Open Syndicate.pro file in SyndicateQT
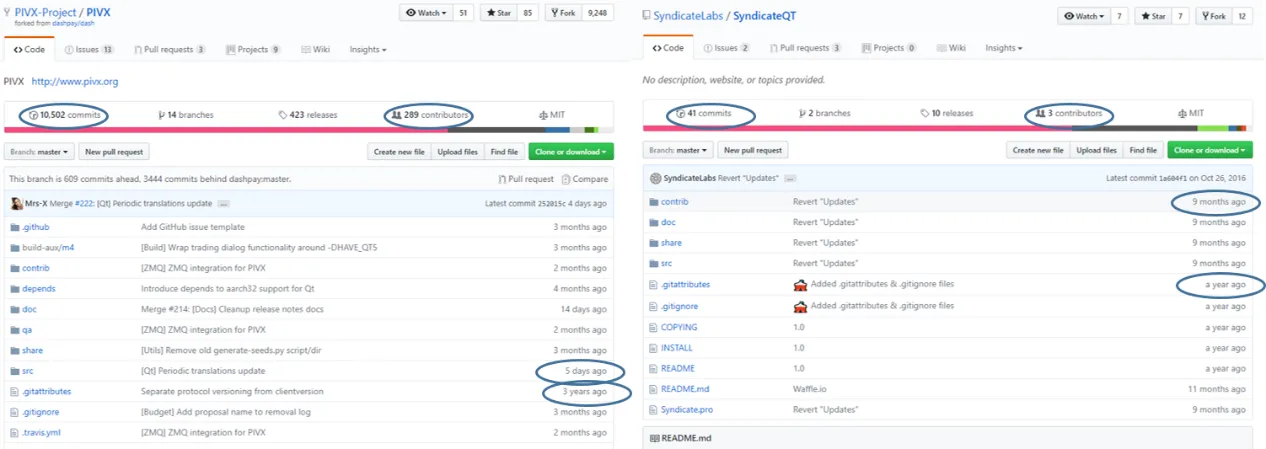This screenshot has width=1266, height=449. 687,410
